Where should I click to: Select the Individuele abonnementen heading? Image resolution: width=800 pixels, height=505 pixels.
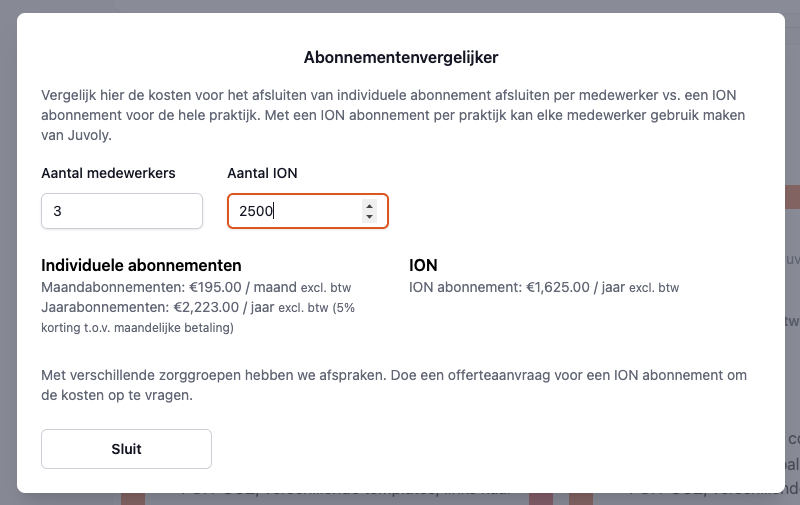(x=141, y=266)
